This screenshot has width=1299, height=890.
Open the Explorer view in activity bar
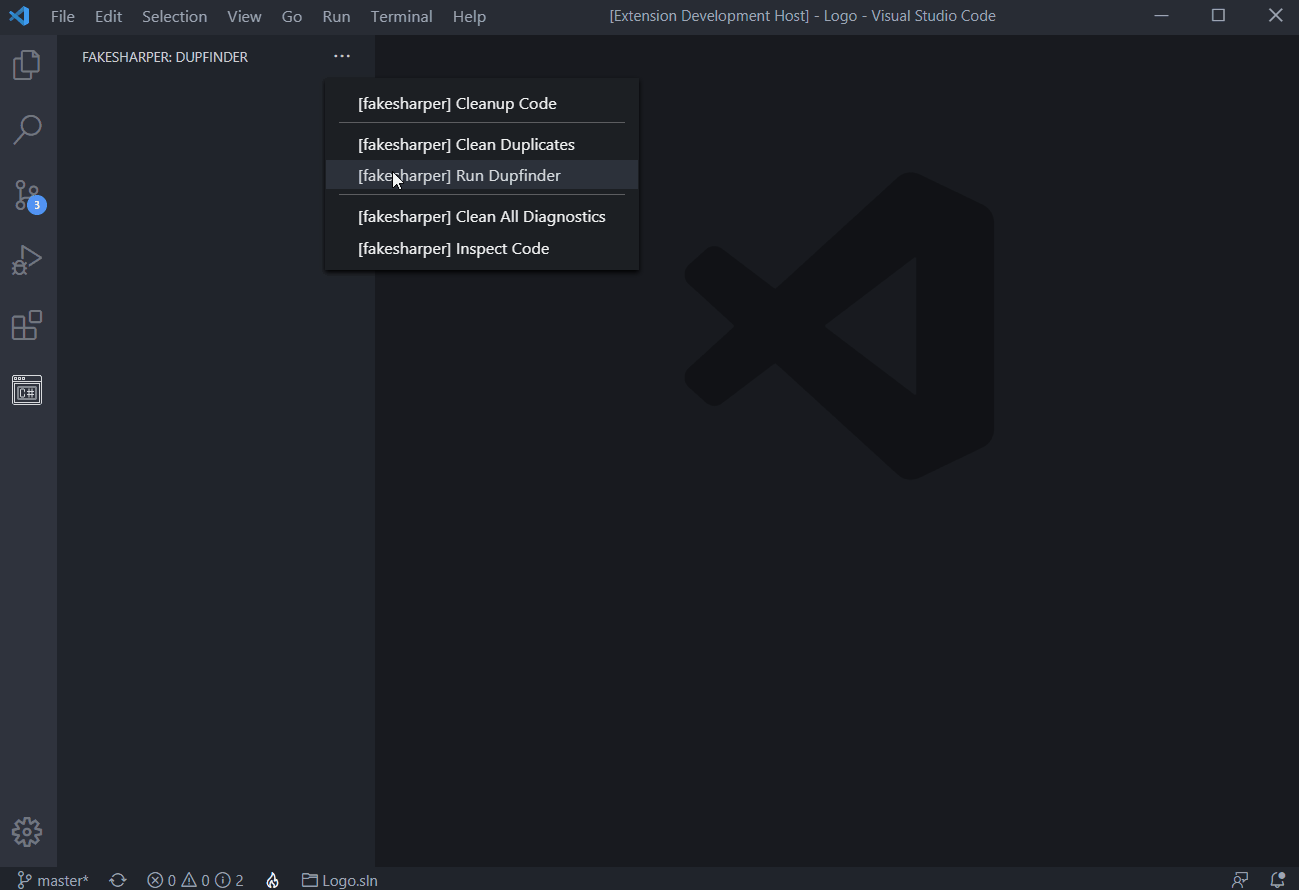[27, 65]
